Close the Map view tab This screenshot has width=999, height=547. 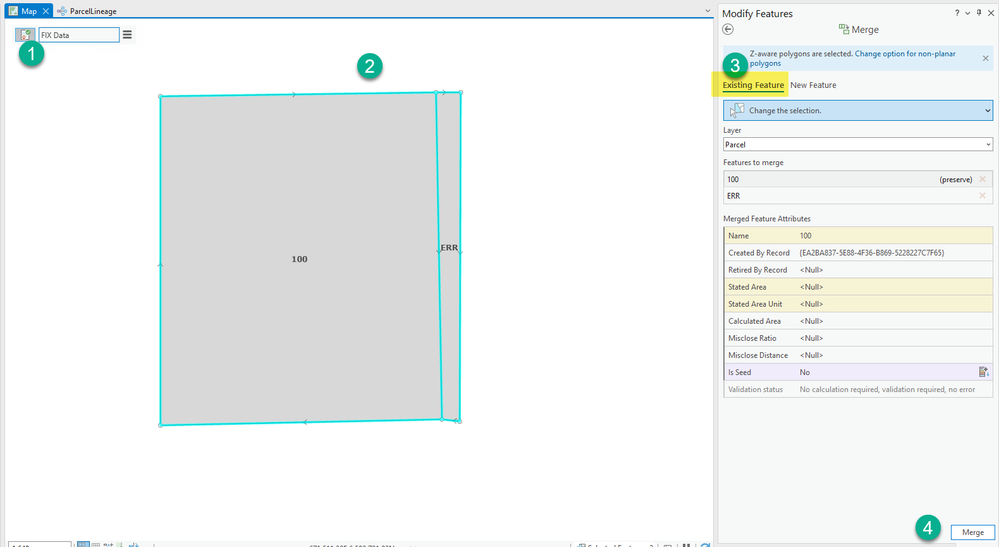(x=46, y=11)
